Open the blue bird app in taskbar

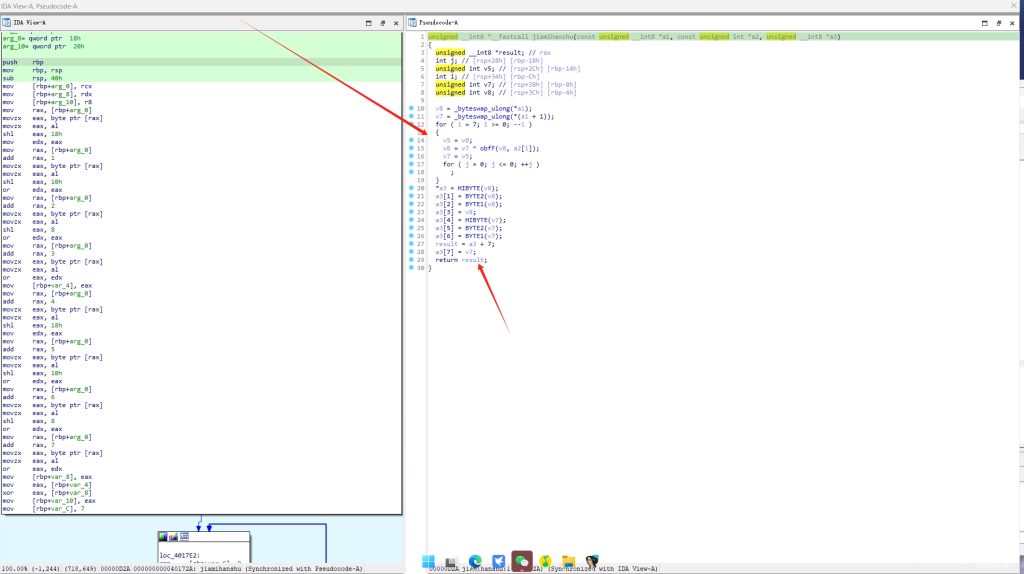pyautogui.click(x=498, y=562)
